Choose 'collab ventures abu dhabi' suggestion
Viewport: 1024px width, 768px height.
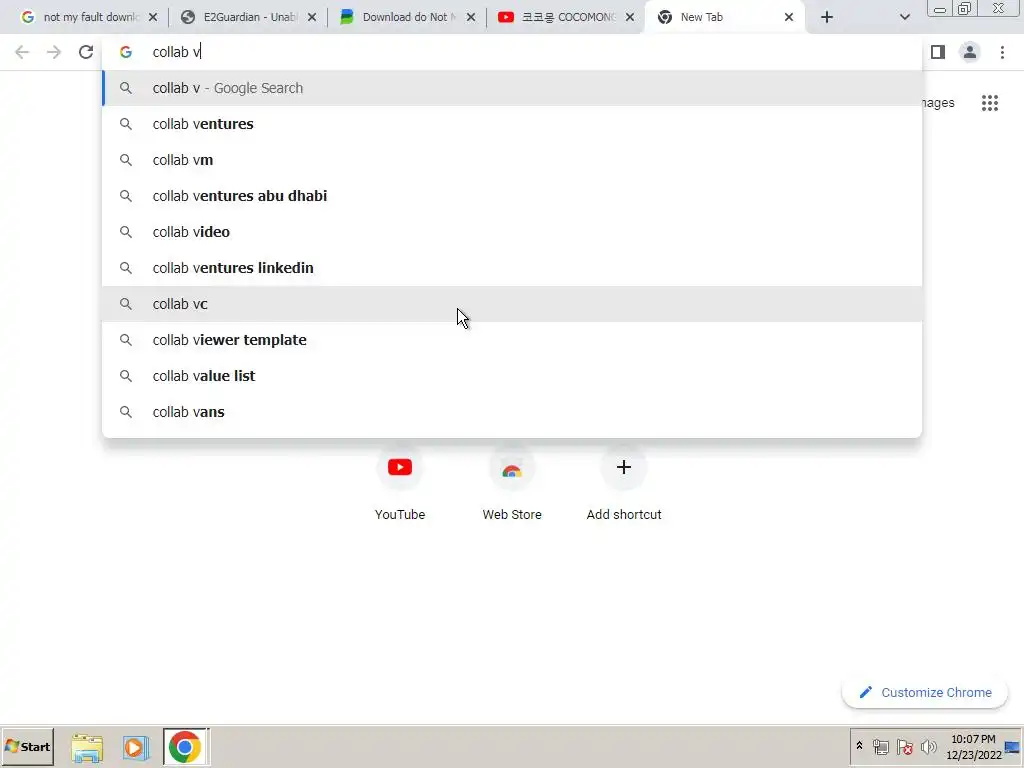point(512,196)
